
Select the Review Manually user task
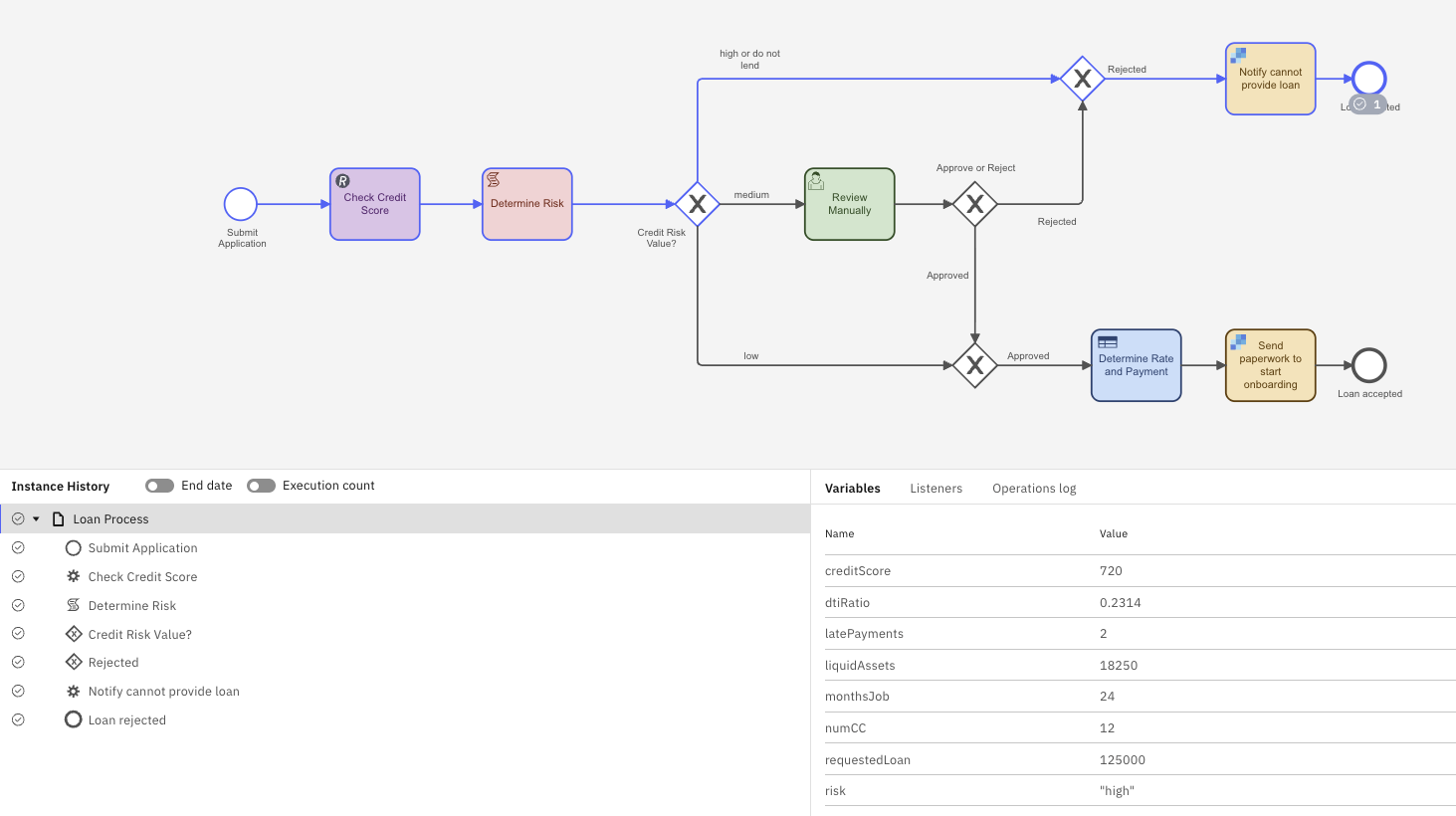click(849, 204)
